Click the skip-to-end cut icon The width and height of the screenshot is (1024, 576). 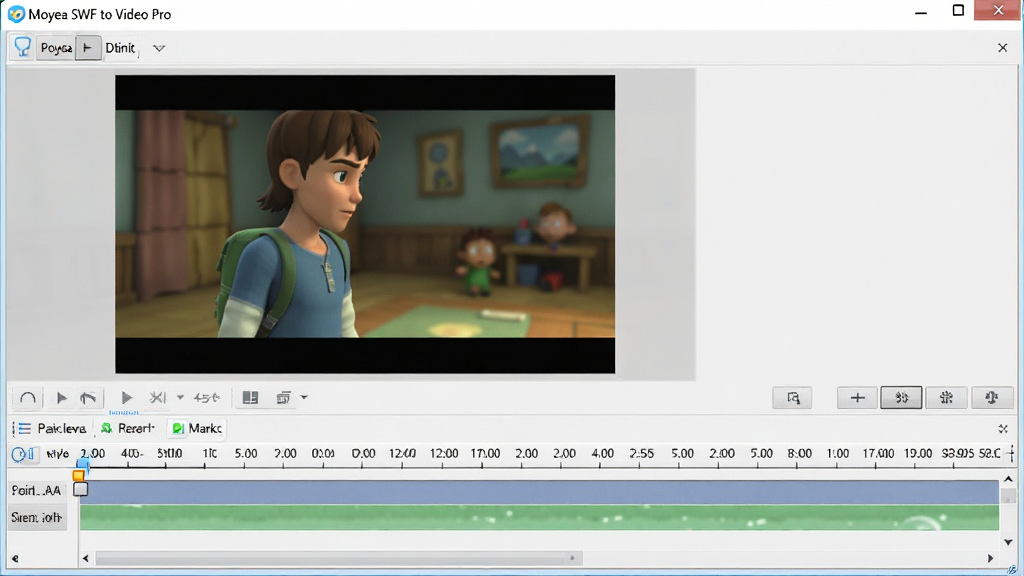pos(157,398)
